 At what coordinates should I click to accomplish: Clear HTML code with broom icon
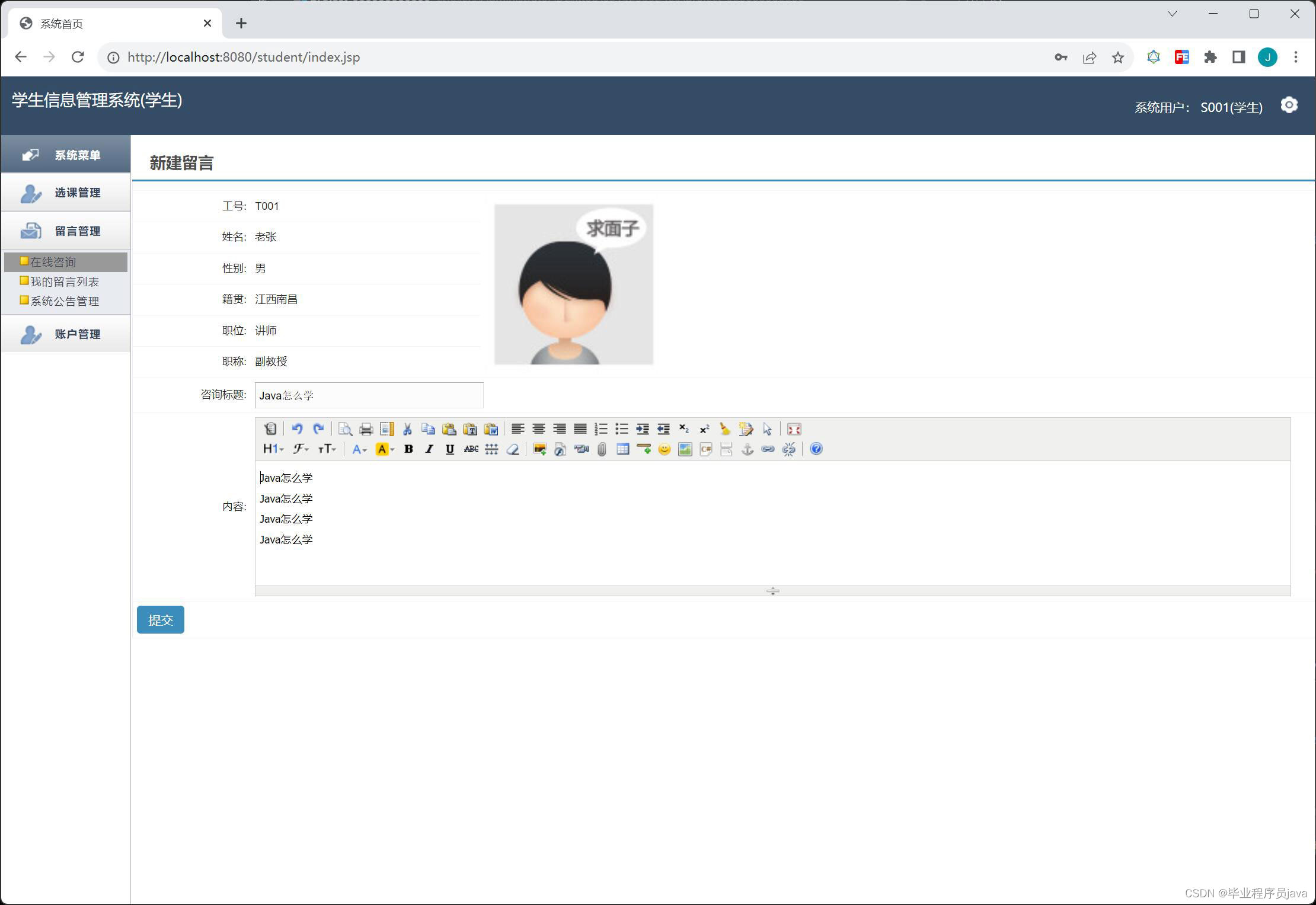(725, 428)
